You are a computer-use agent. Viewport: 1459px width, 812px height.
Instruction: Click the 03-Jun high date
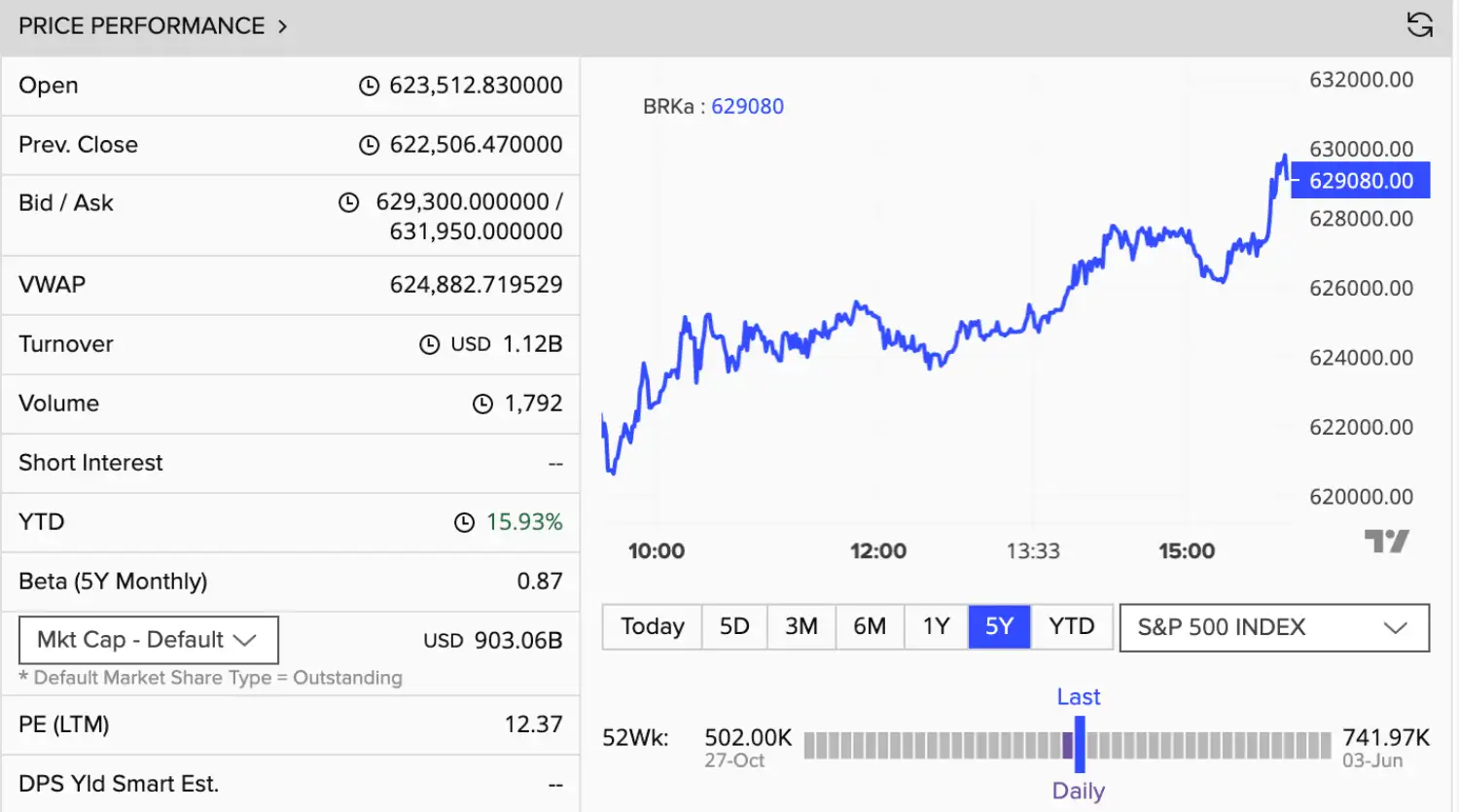[x=1372, y=760]
